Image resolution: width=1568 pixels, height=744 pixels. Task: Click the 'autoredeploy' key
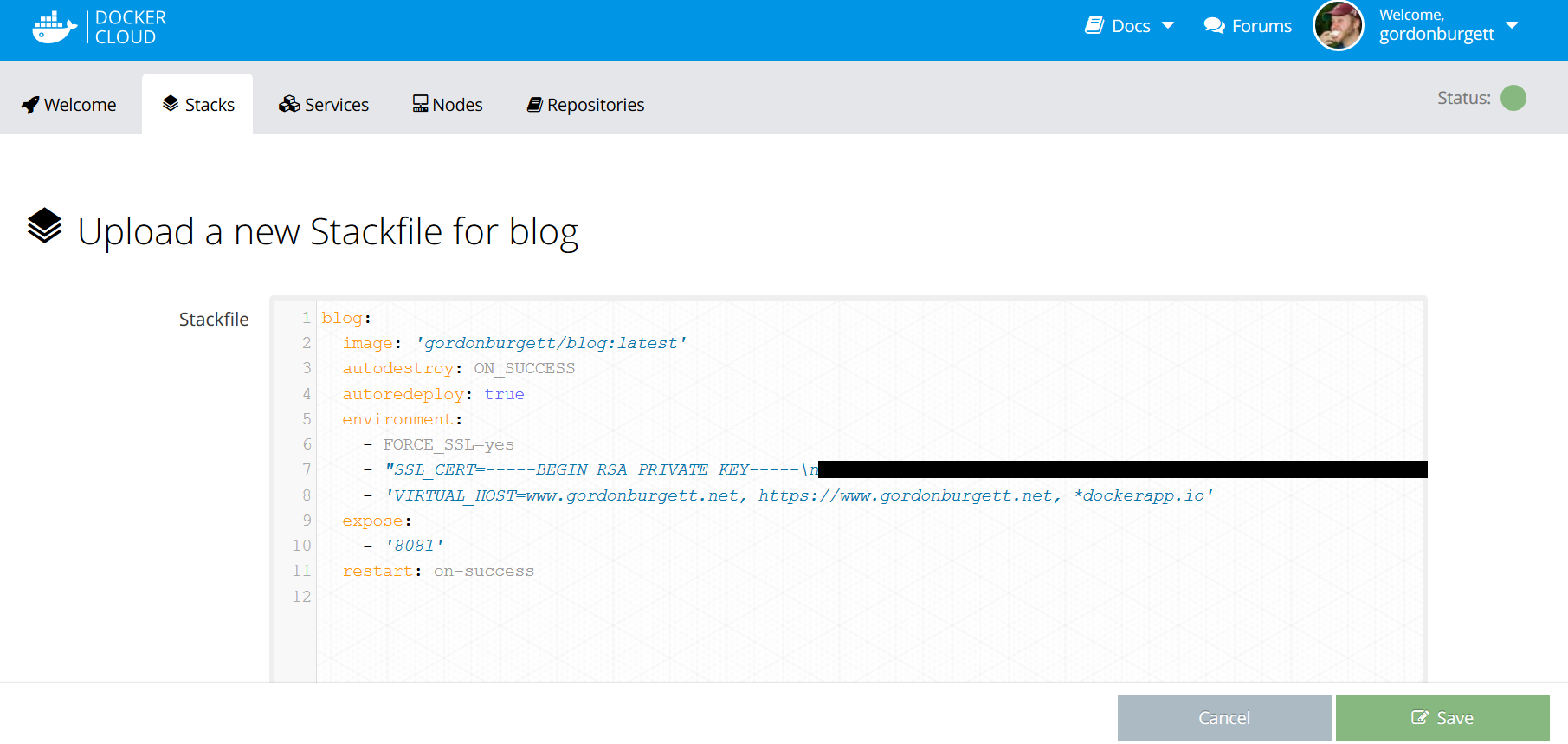click(403, 394)
